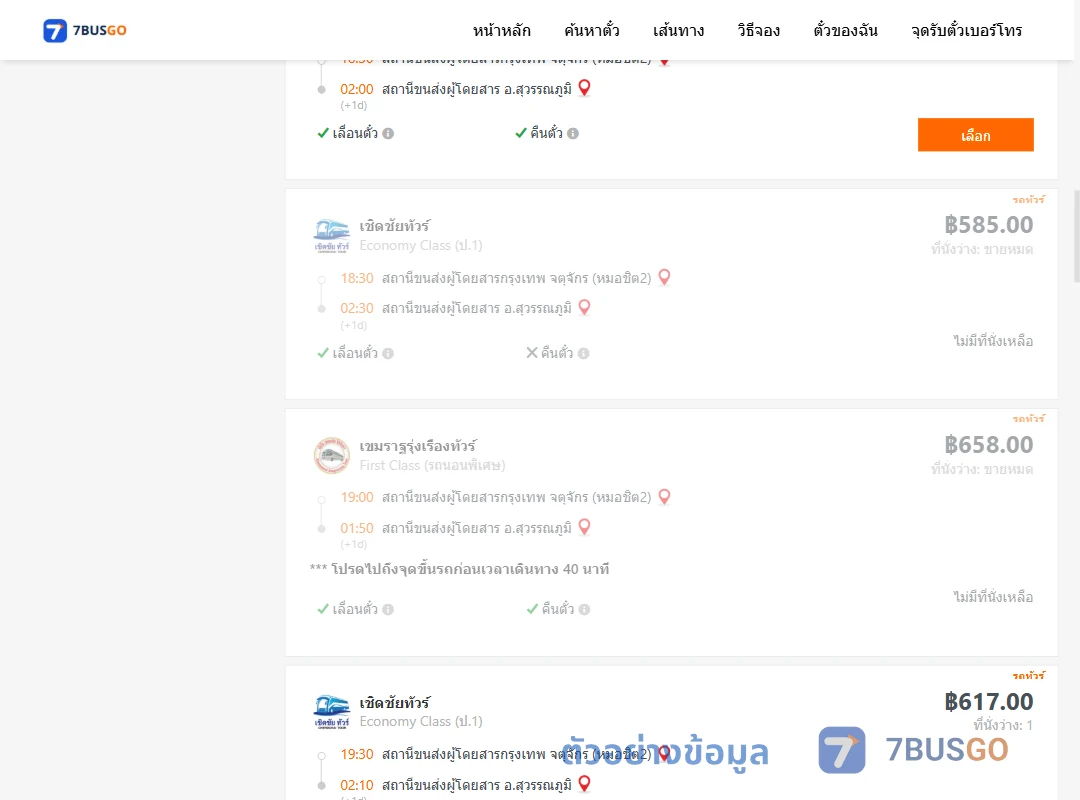This screenshot has width=1080, height=800.
Task: Click the 02:00 arrival time
Action: click(x=357, y=89)
